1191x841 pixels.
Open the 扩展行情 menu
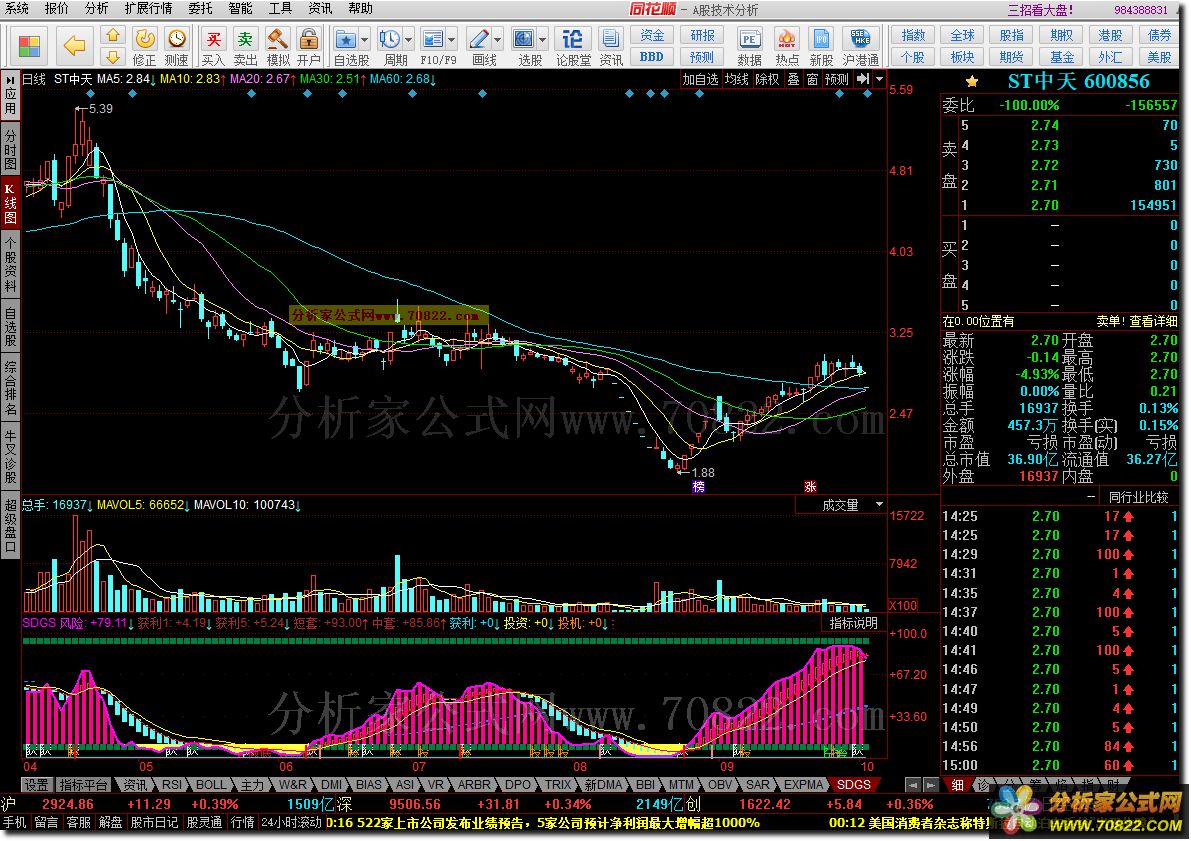click(148, 8)
